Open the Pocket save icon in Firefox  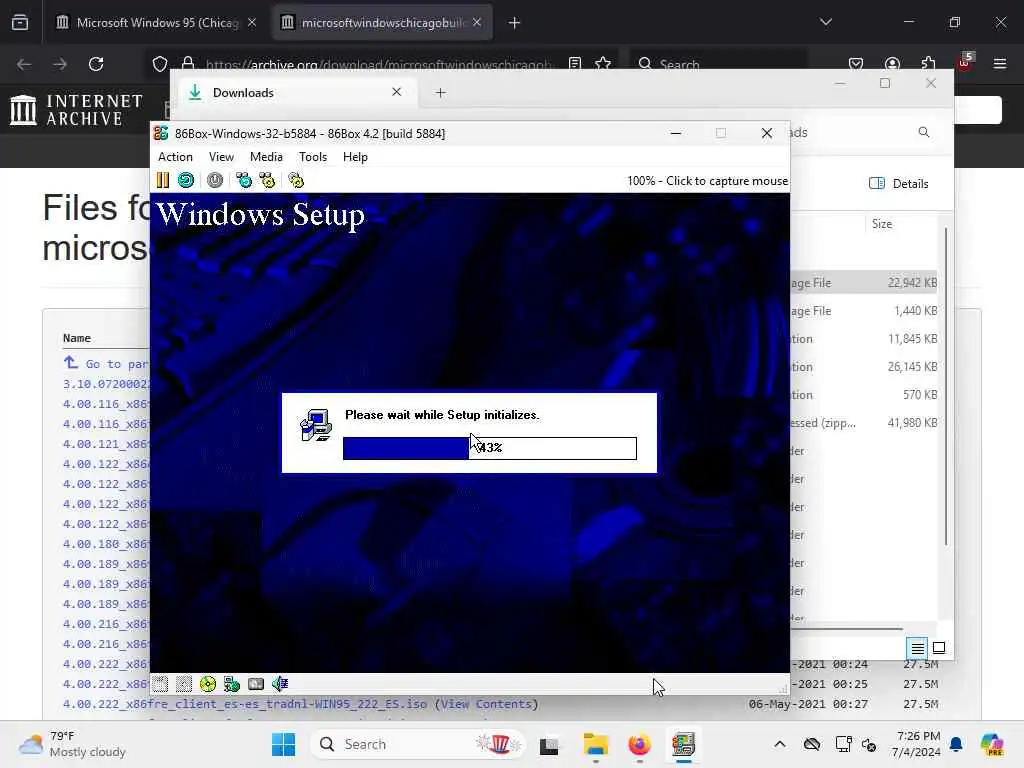(856, 64)
